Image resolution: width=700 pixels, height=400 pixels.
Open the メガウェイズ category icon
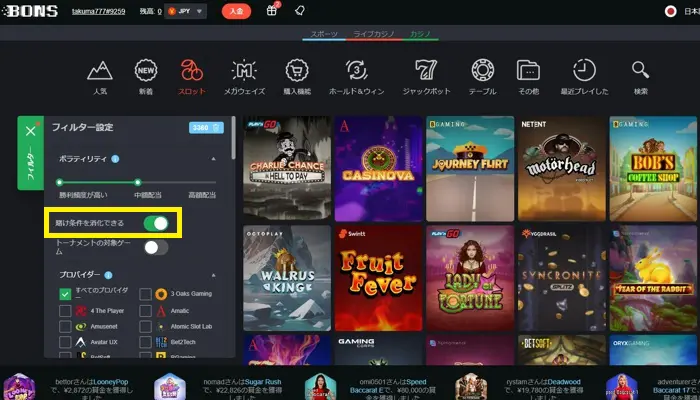[x=244, y=71]
